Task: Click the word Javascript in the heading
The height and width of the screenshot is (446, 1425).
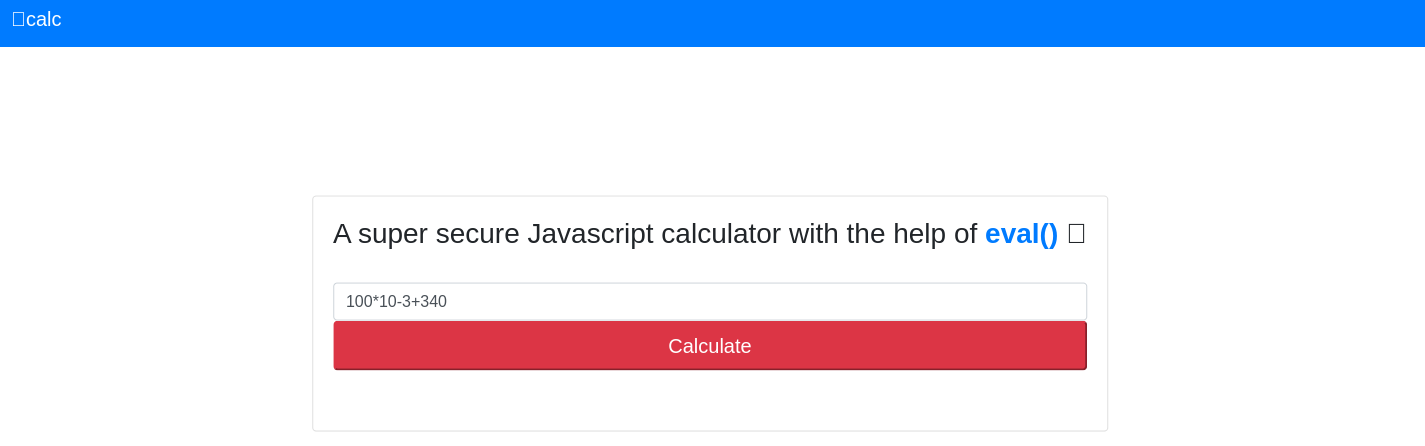Action: [590, 234]
